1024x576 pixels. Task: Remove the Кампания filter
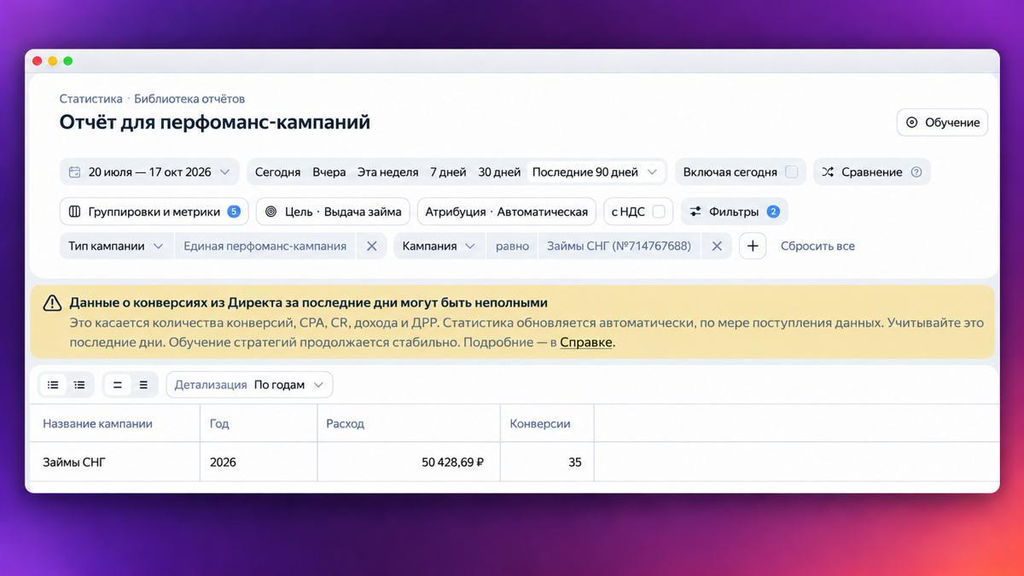click(717, 246)
